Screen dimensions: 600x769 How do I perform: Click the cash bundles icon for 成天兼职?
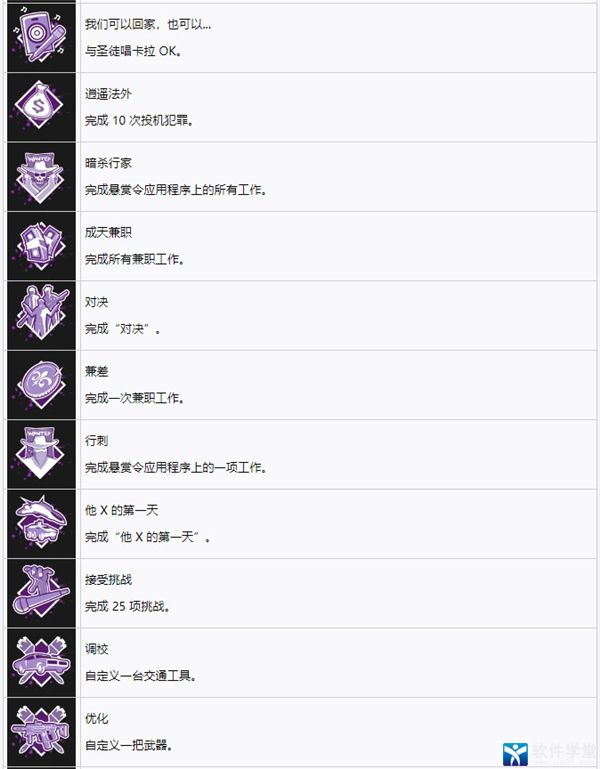coord(41,246)
